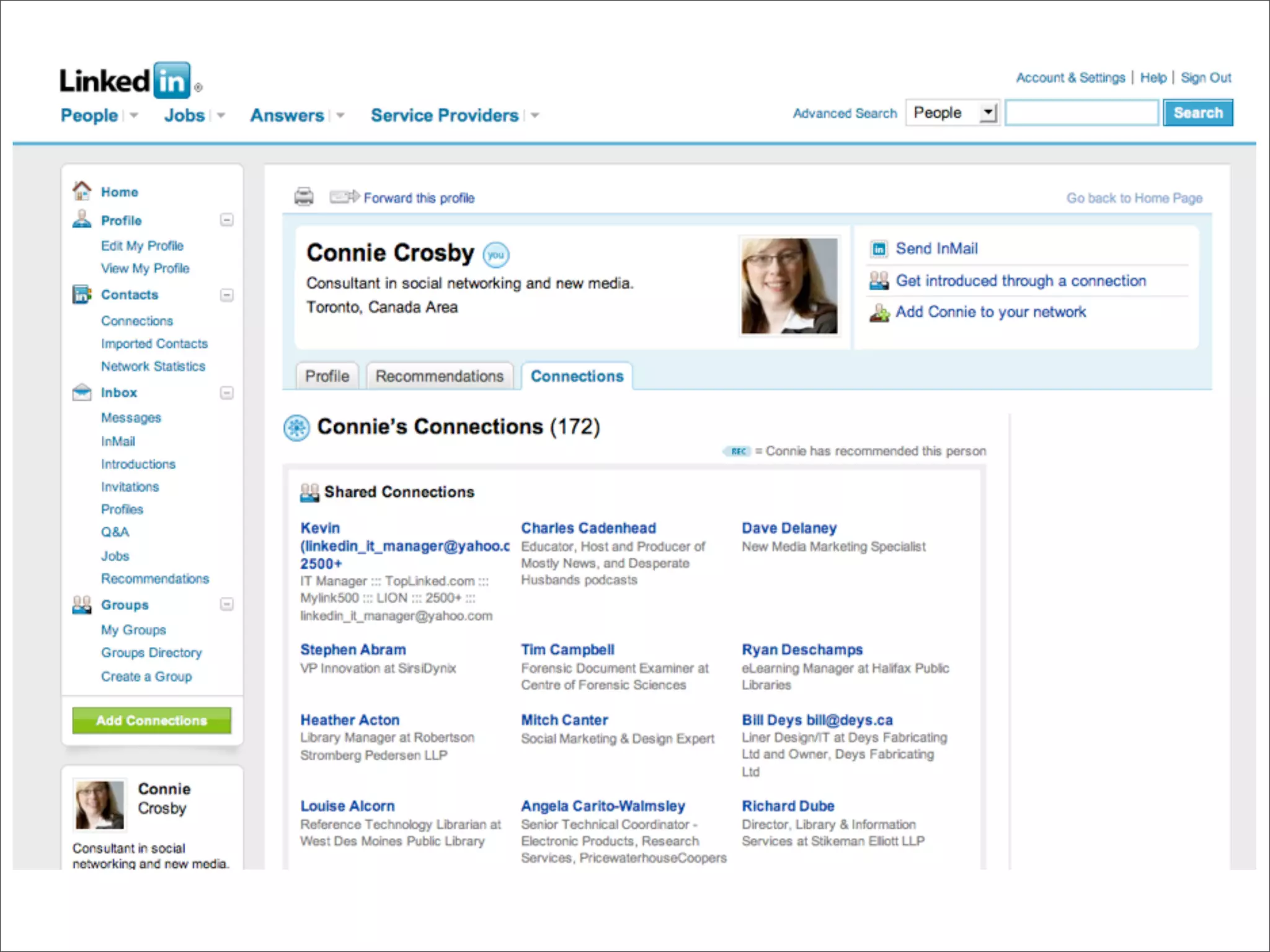The width and height of the screenshot is (1270, 952).
Task: Select the Connections tab
Action: click(577, 376)
